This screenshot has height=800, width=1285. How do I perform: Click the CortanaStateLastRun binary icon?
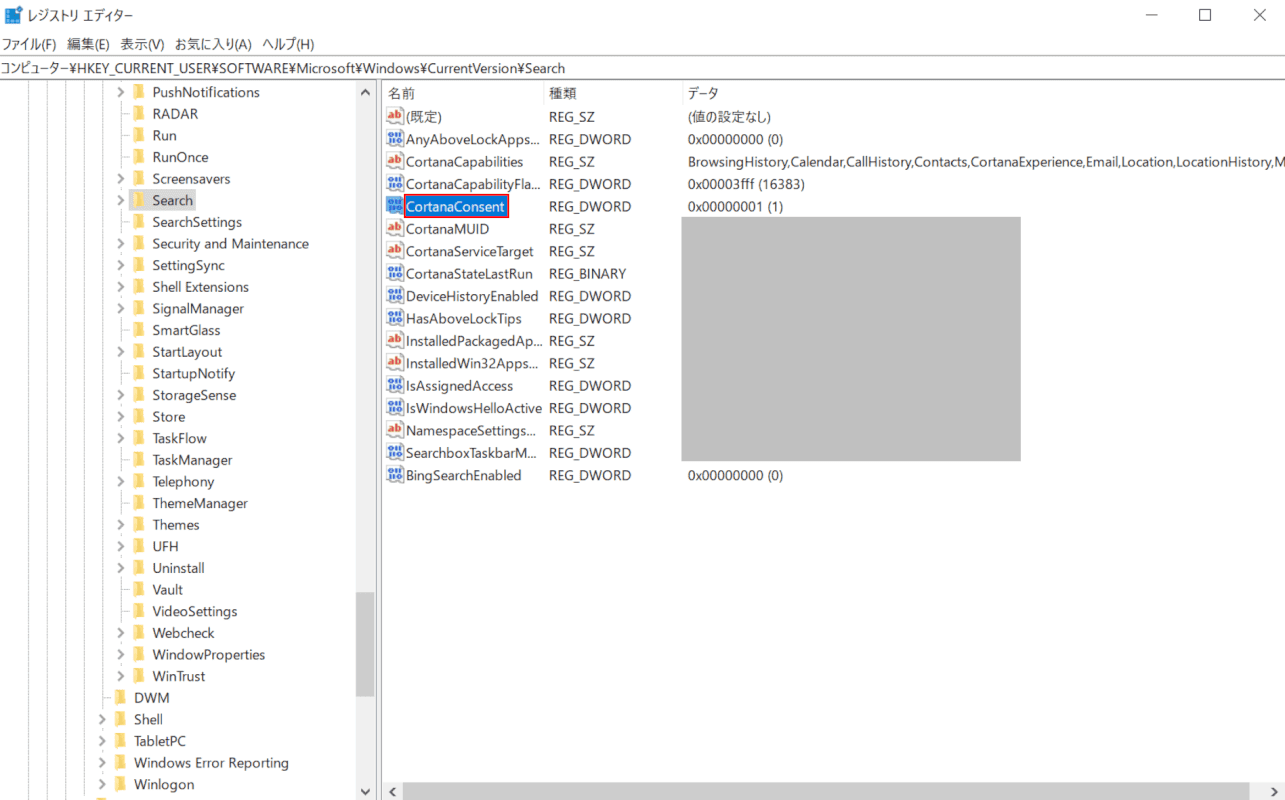tap(394, 273)
